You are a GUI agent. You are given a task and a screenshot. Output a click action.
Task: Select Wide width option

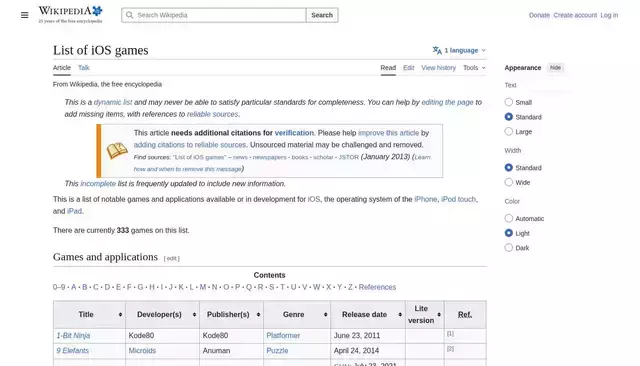[509, 182]
